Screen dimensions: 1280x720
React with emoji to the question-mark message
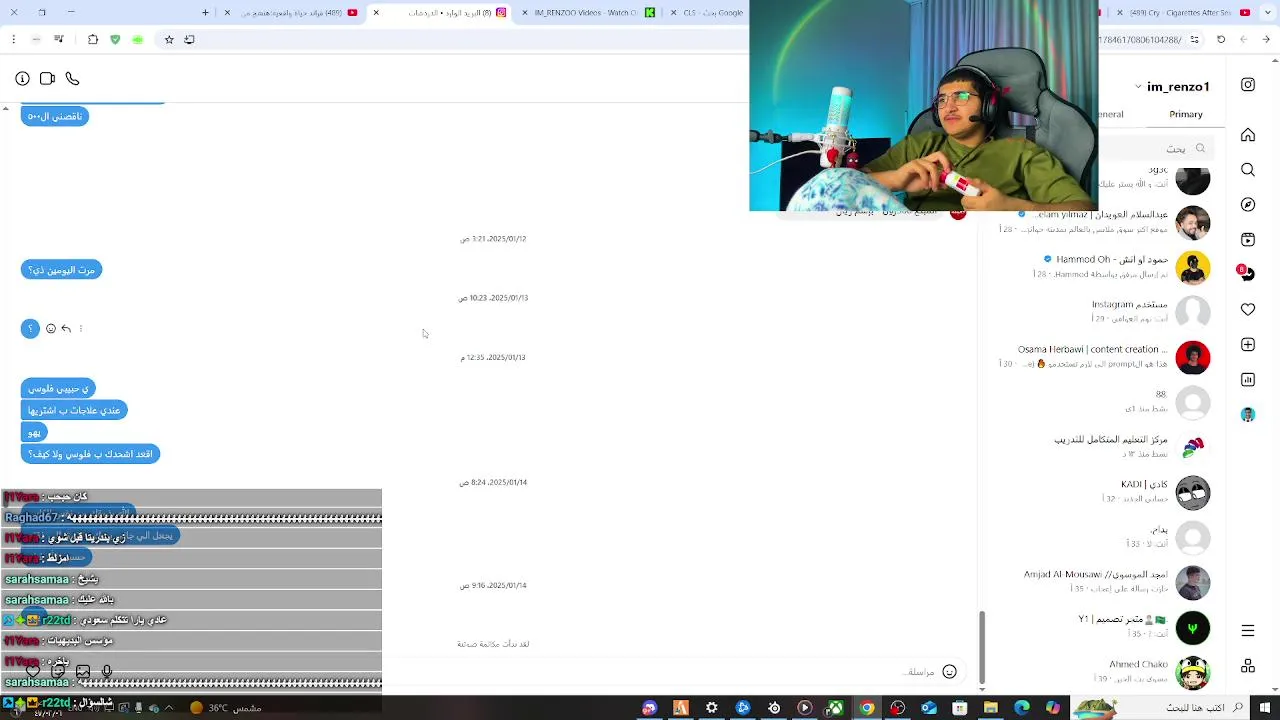click(51, 329)
